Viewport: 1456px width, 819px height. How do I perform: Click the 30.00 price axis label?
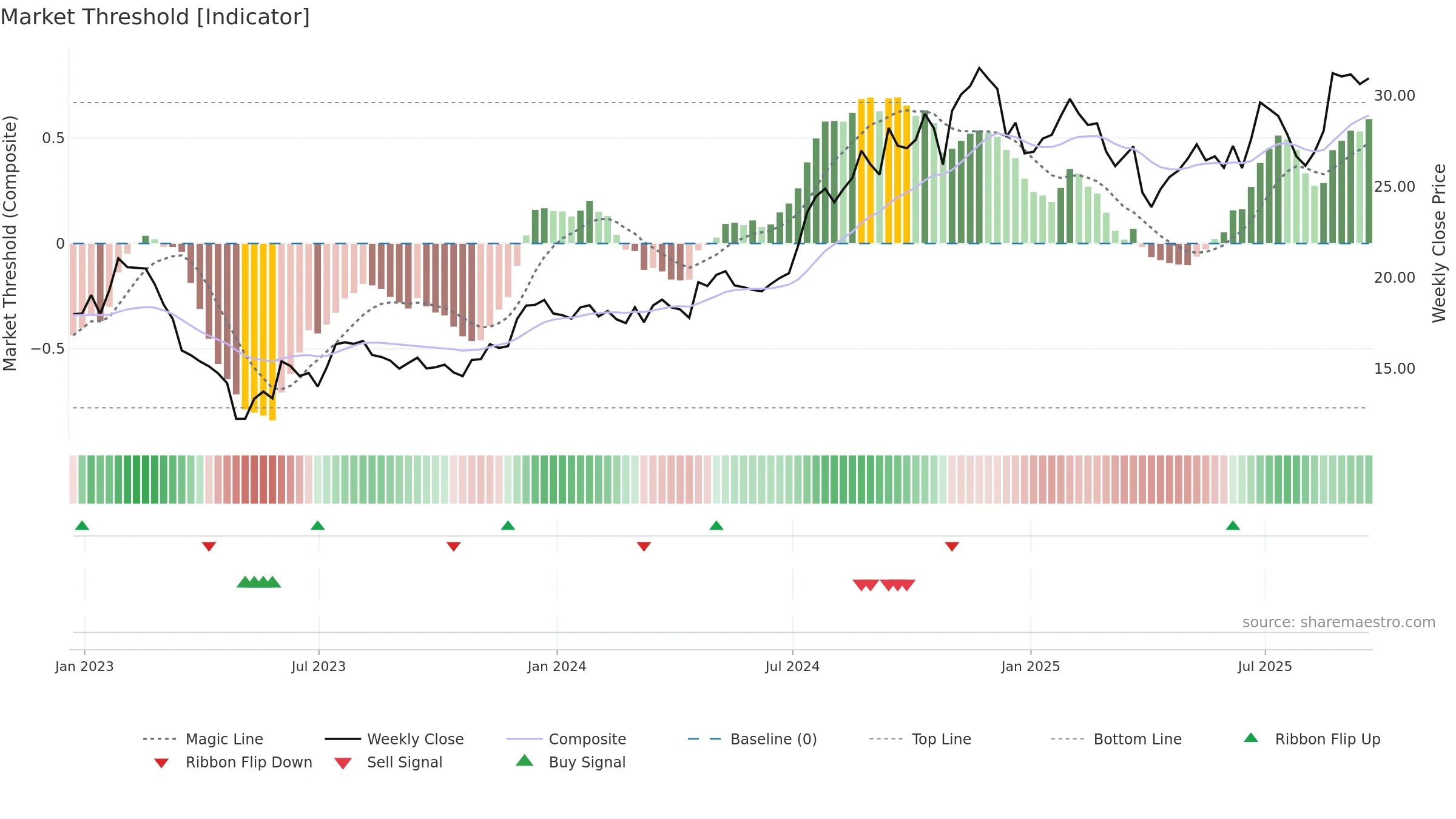coord(1394,96)
